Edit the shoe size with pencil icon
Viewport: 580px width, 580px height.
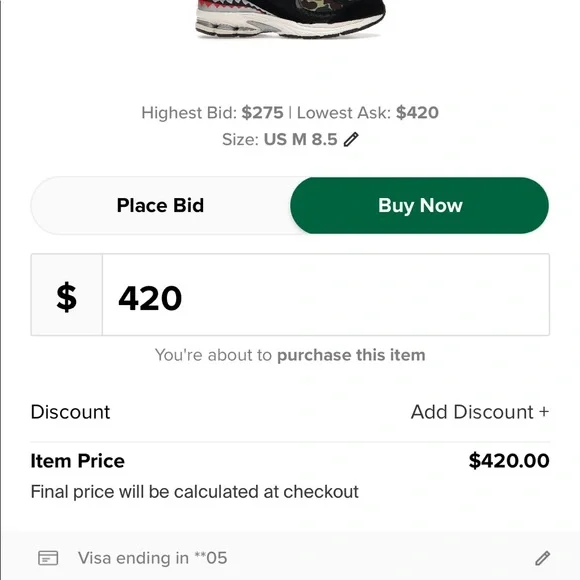[x=351, y=139]
